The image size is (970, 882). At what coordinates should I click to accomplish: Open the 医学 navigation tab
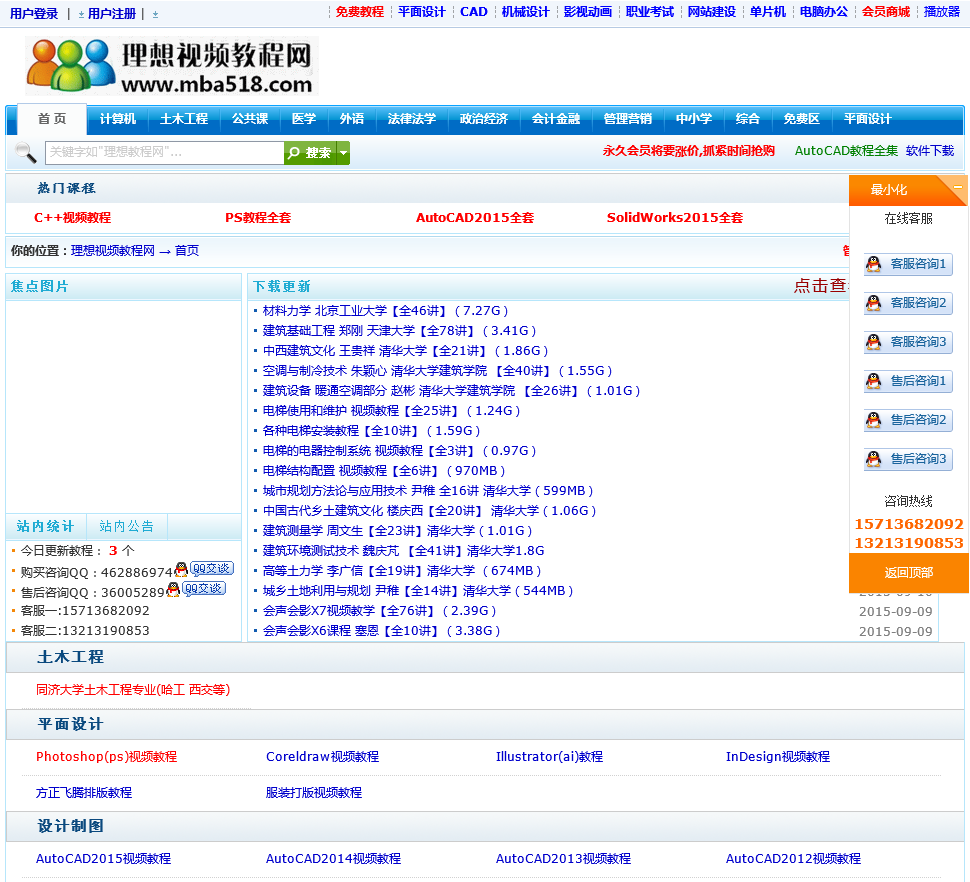pos(304,119)
